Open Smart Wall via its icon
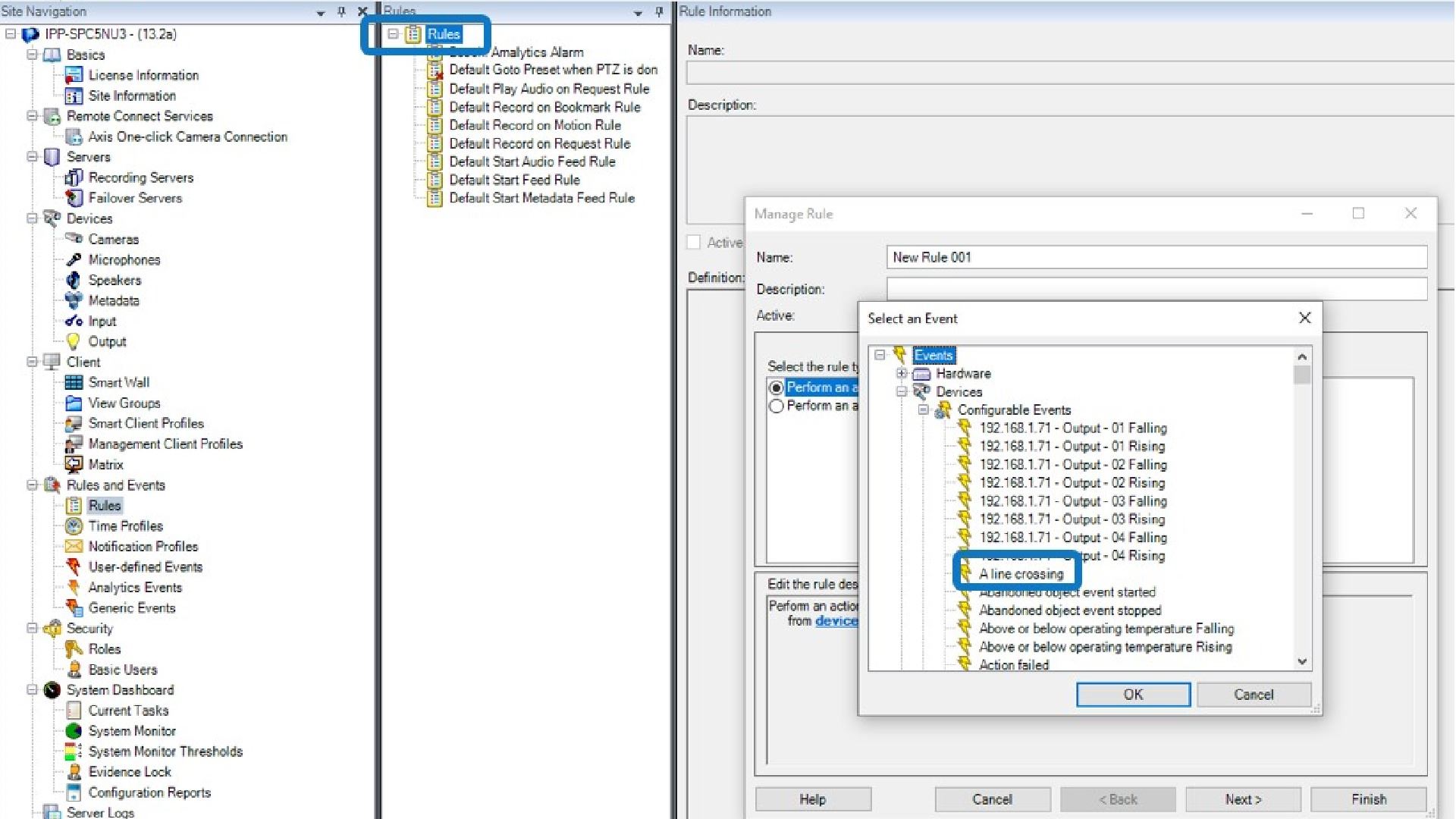Image resolution: width=1456 pixels, height=819 pixels. pos(74,382)
